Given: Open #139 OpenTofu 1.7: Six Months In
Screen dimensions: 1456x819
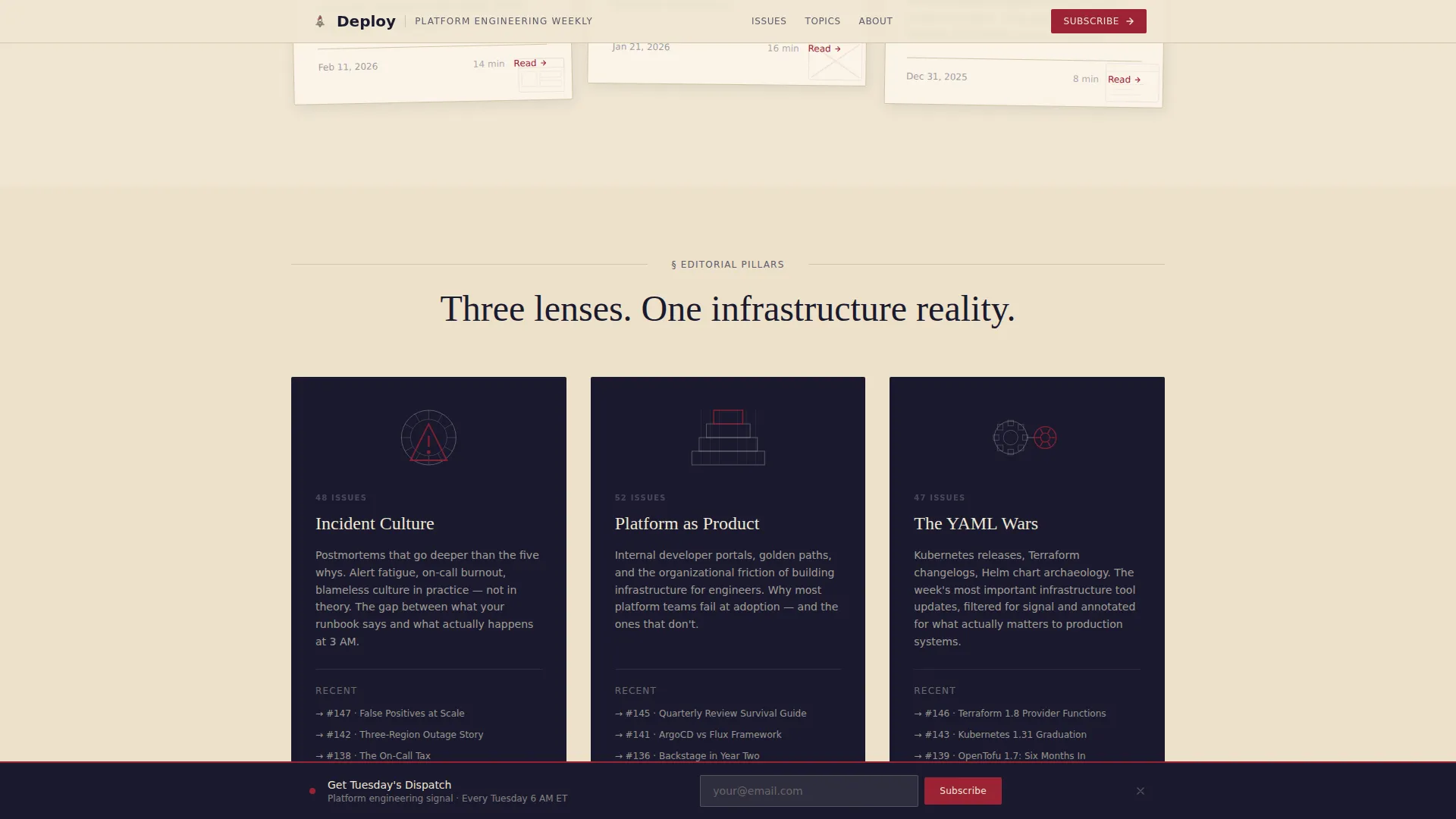Looking at the screenshot, I should (x=999, y=756).
